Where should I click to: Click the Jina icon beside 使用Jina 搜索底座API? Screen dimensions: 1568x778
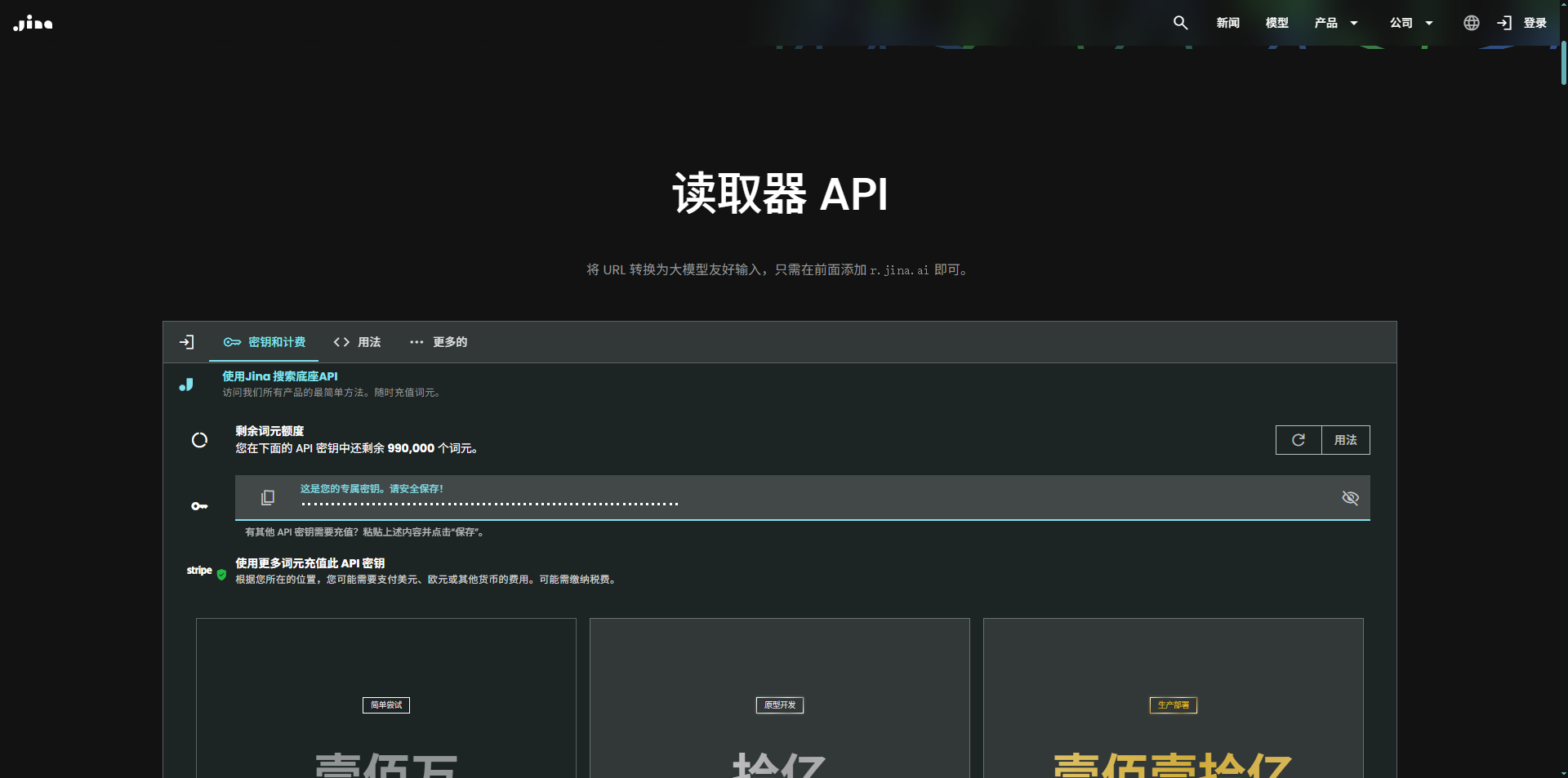coord(186,385)
